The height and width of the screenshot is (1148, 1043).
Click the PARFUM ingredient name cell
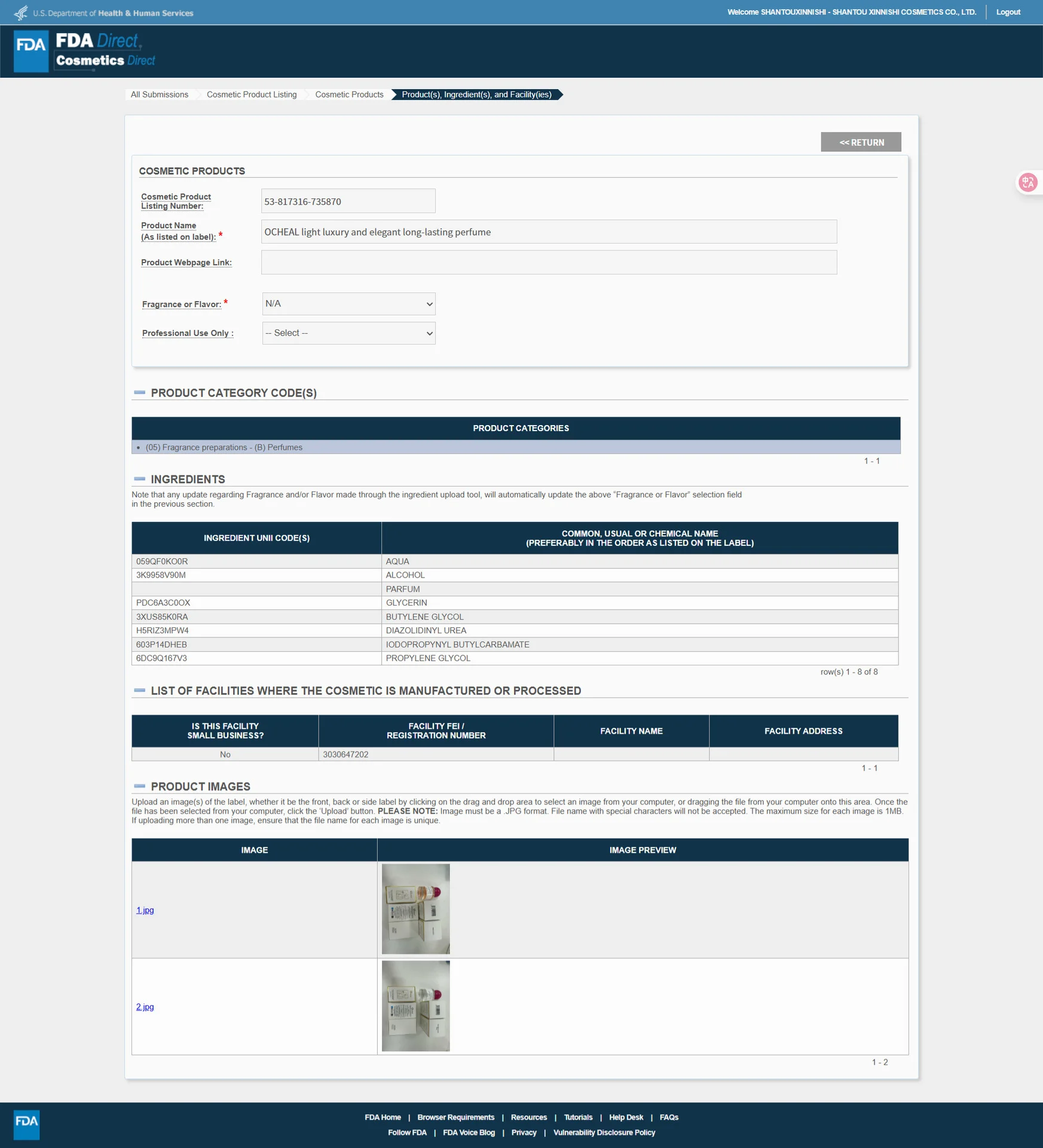coord(640,589)
